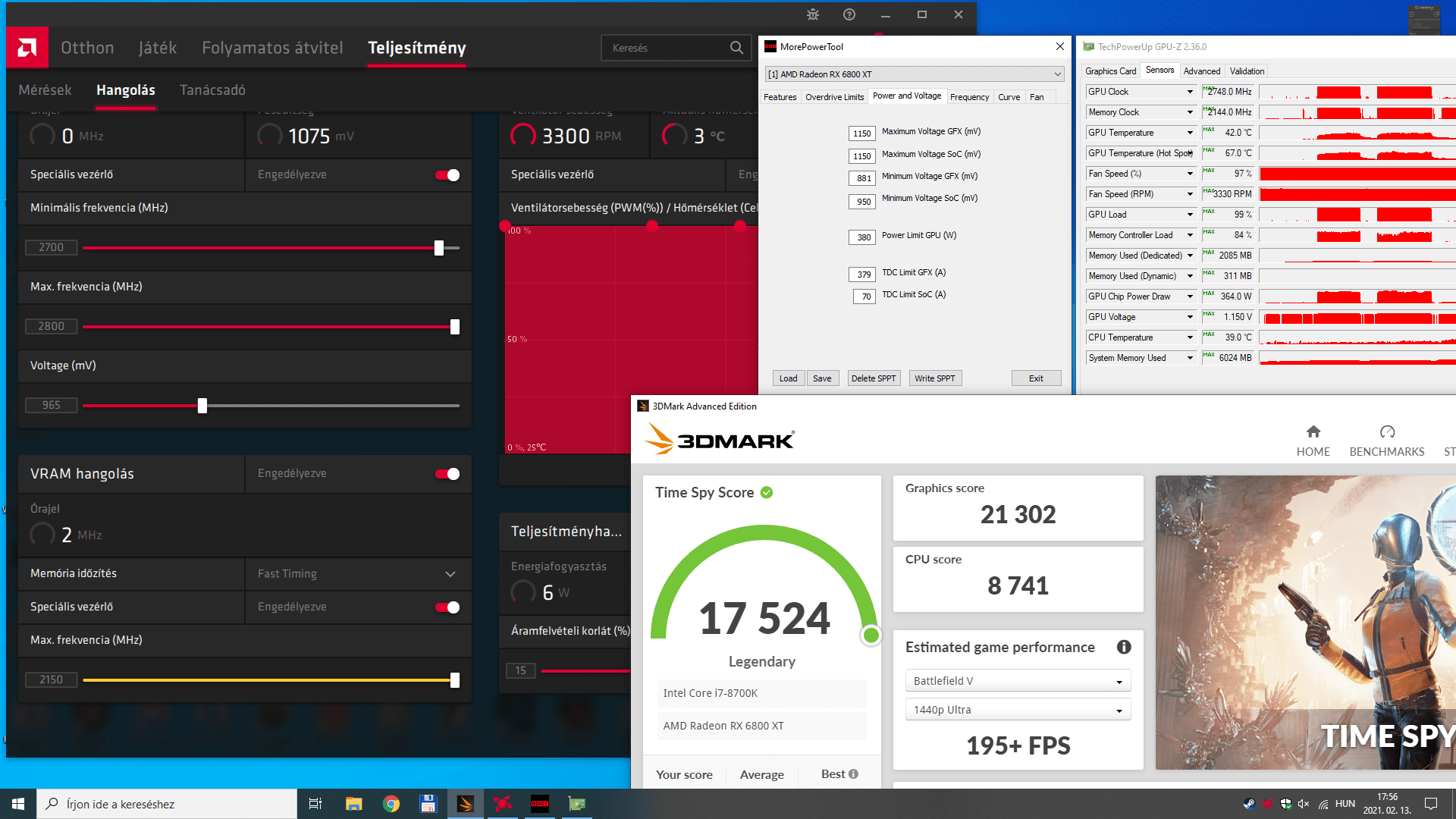Open the BENCHMARKS gauge icon
Image resolution: width=1456 pixels, height=819 pixels.
[1387, 432]
